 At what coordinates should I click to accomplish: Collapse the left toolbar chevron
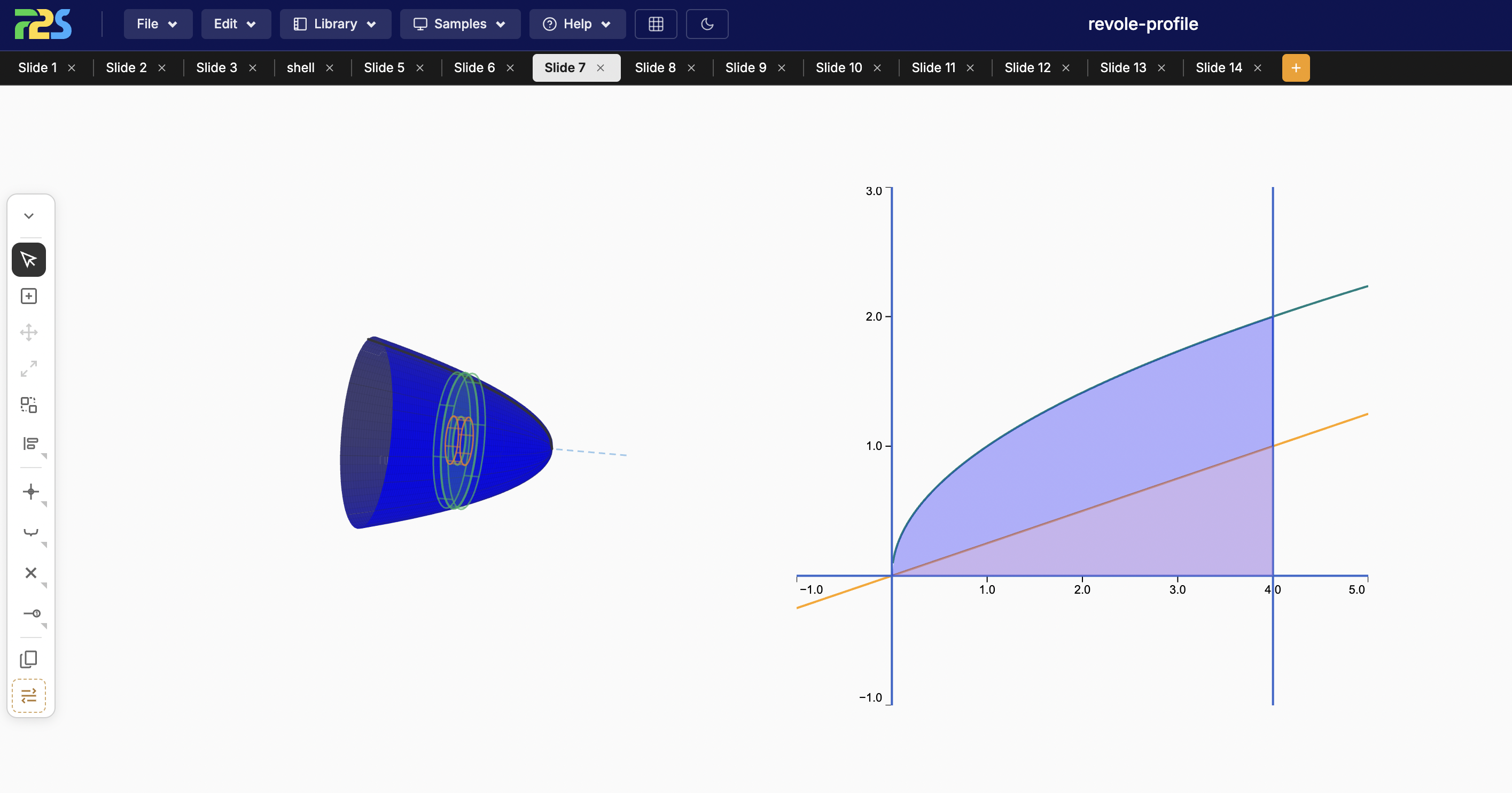(x=29, y=216)
